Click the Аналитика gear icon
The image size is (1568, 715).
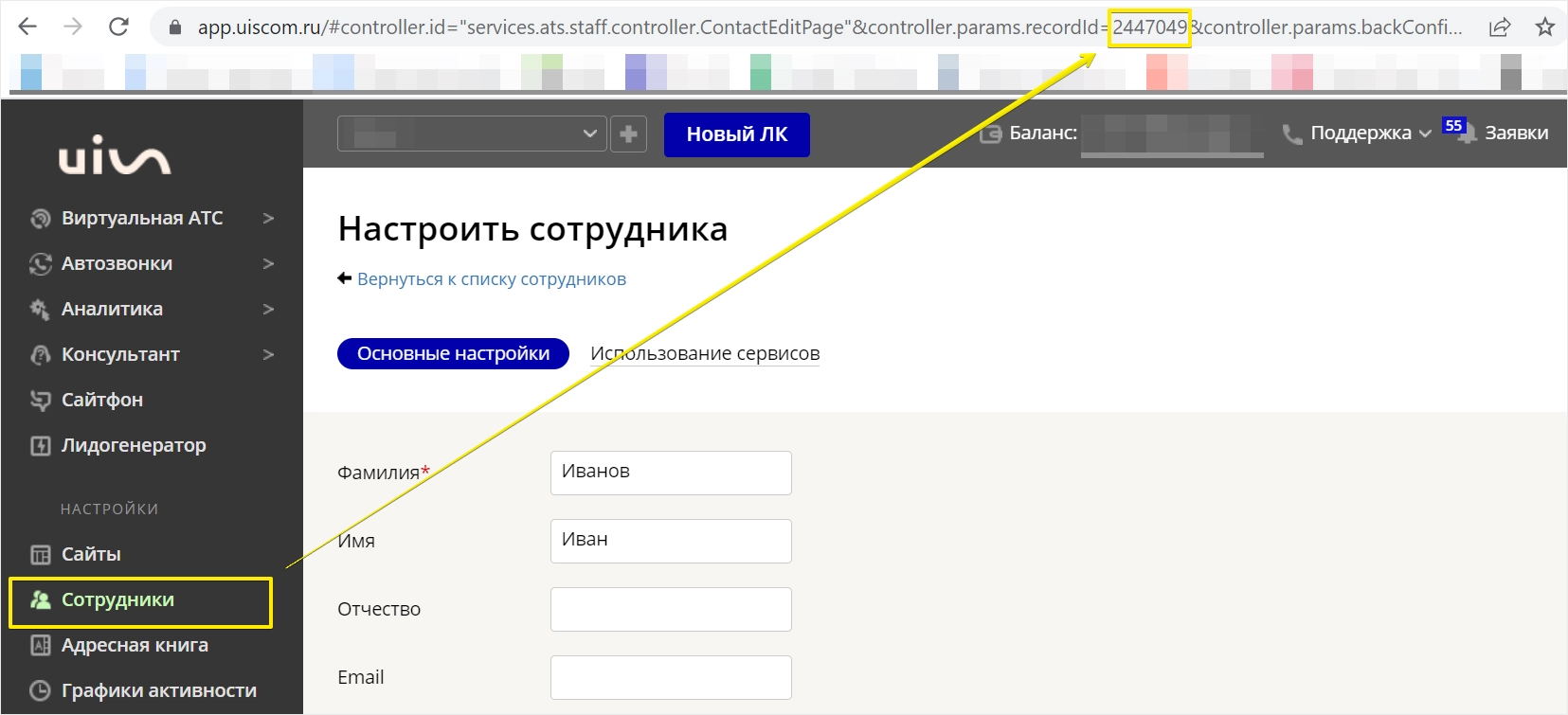coord(40,310)
